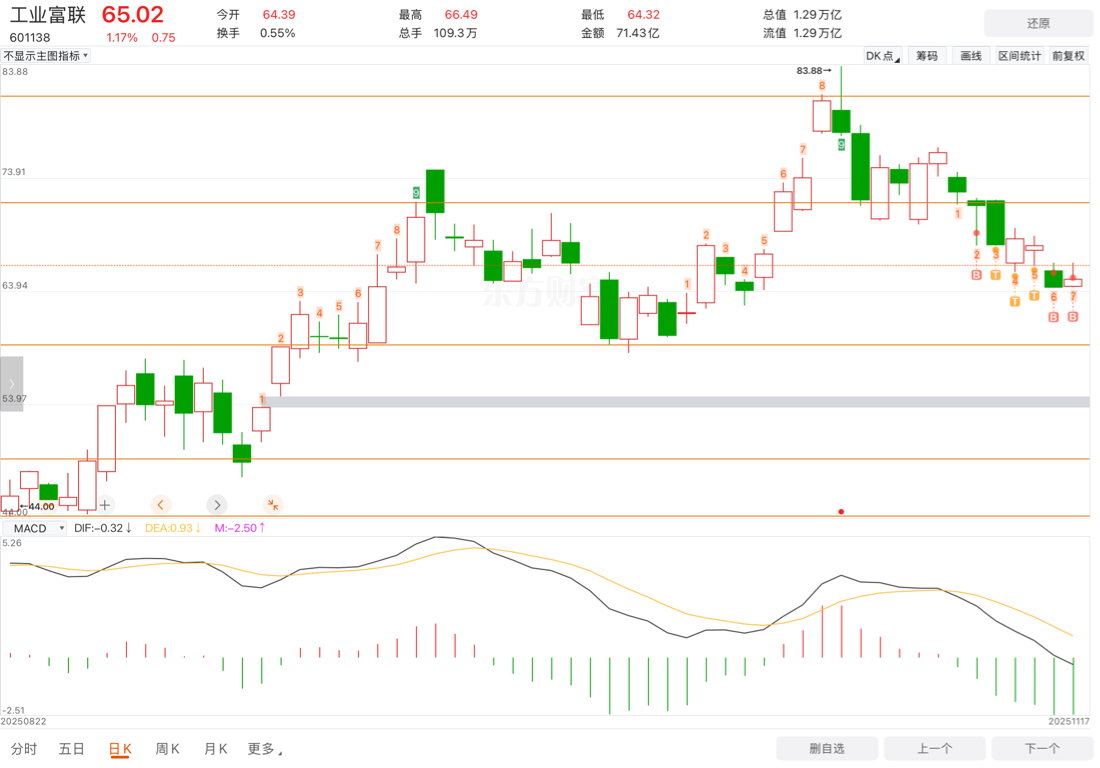The height and width of the screenshot is (768, 1100).
Task: Click the B signal marker under count 7
Action: (1073, 317)
